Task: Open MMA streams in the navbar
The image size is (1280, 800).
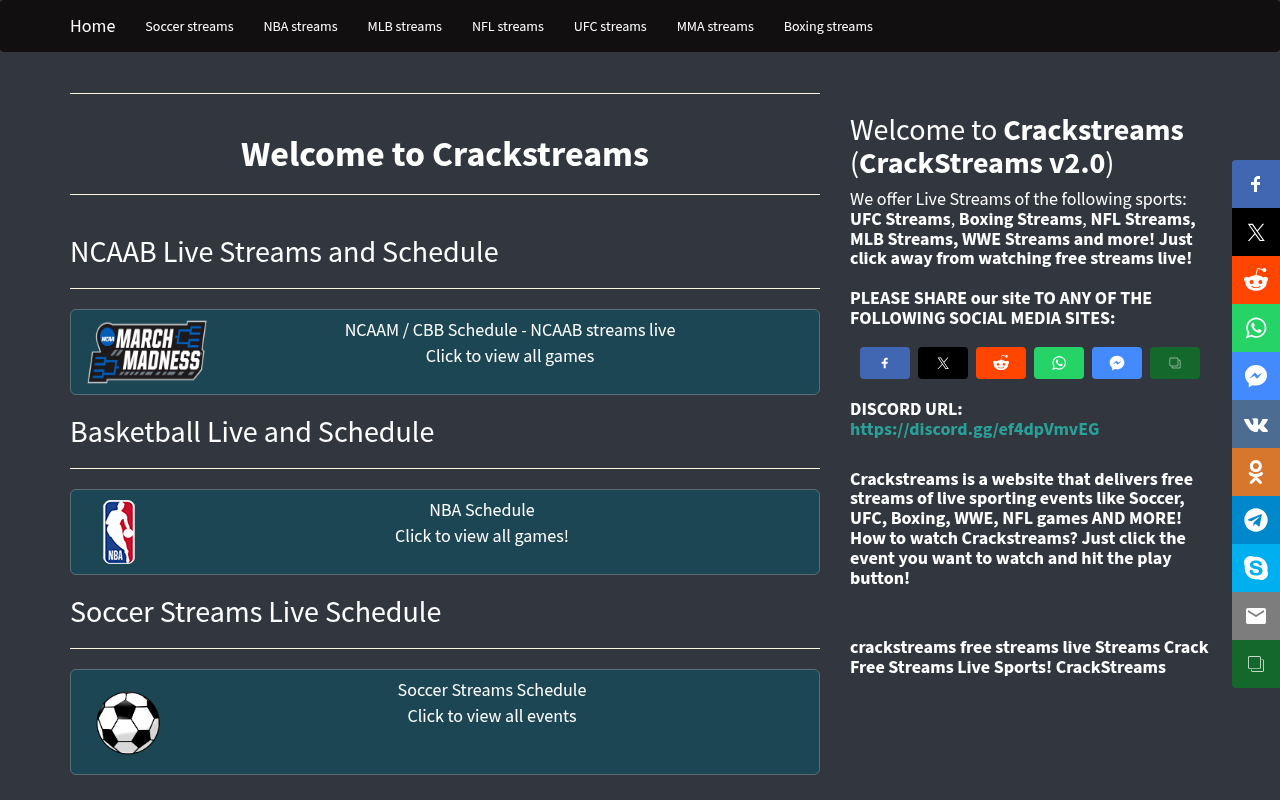Action: coord(715,26)
